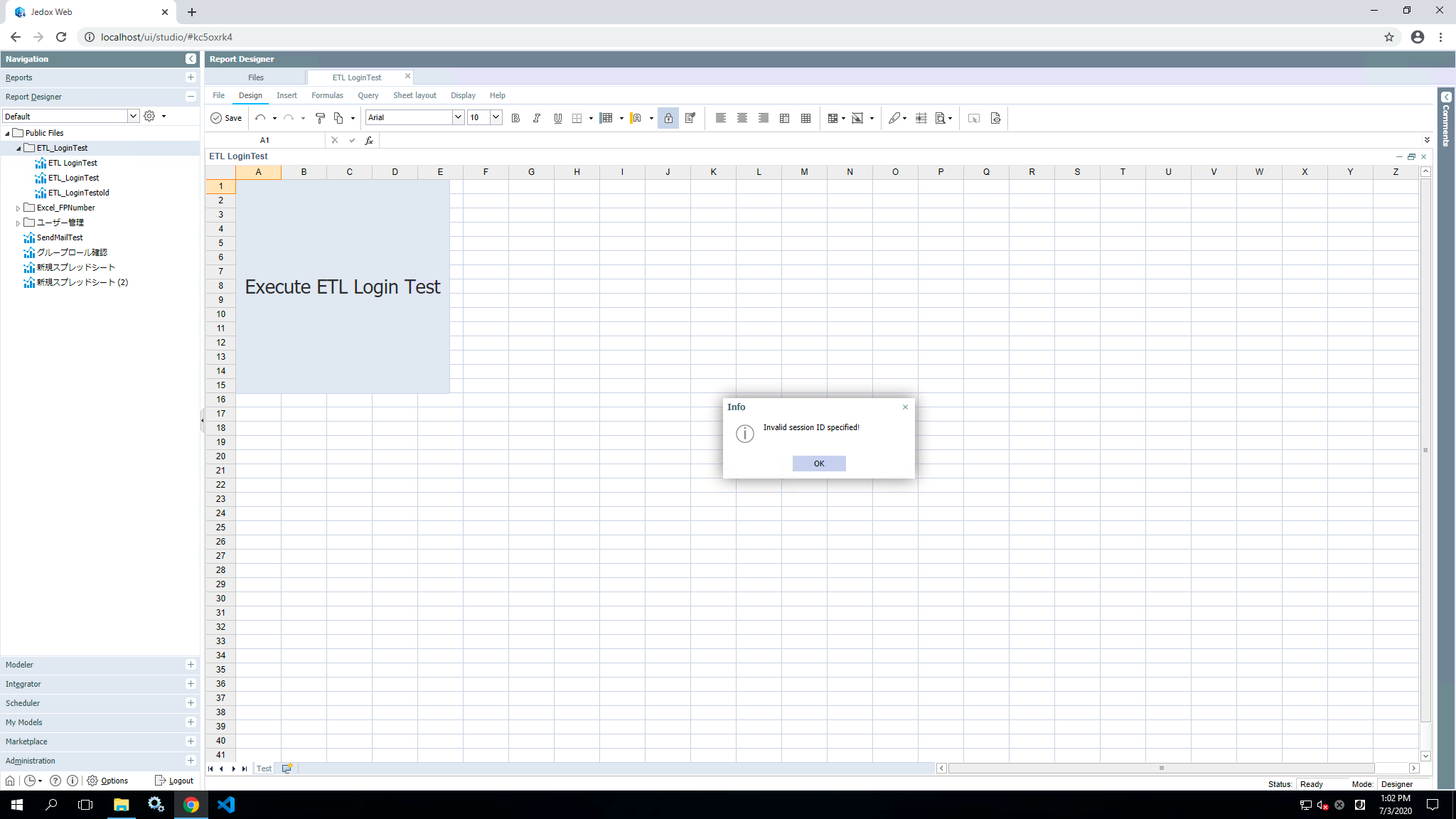Click the merge cells icon
1456x819 pixels.
(784, 118)
